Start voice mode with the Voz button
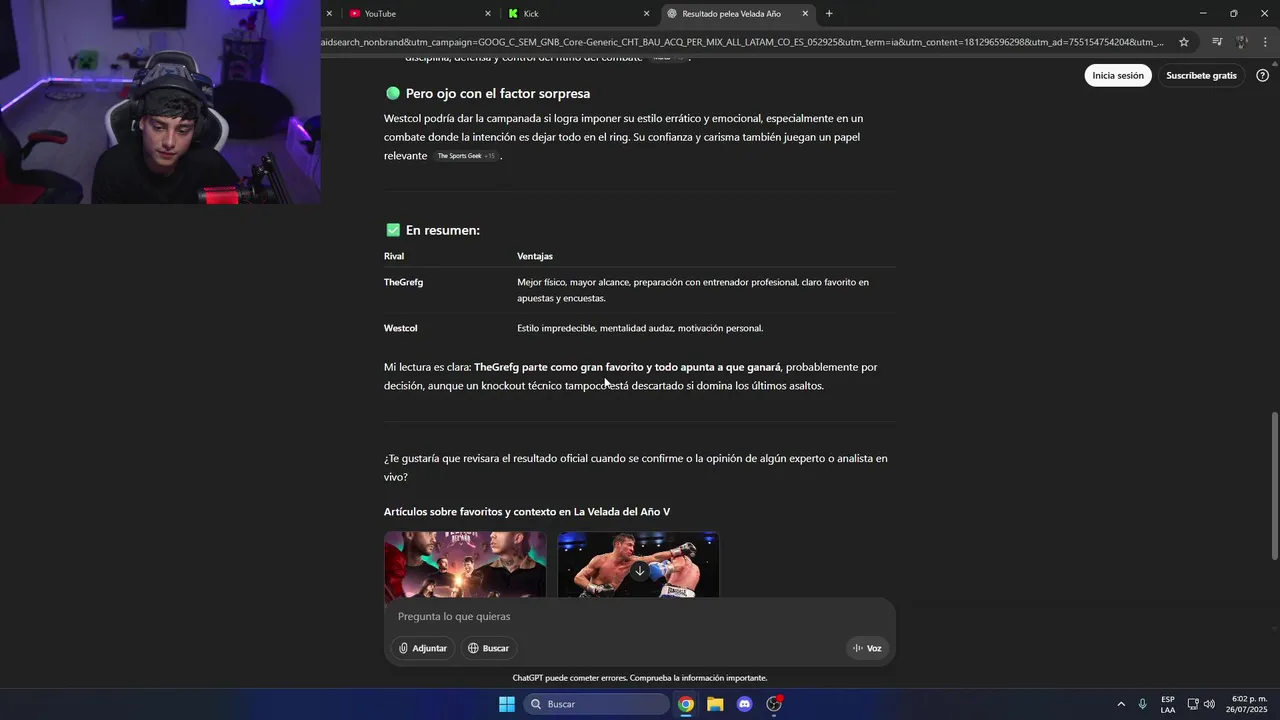 (867, 648)
